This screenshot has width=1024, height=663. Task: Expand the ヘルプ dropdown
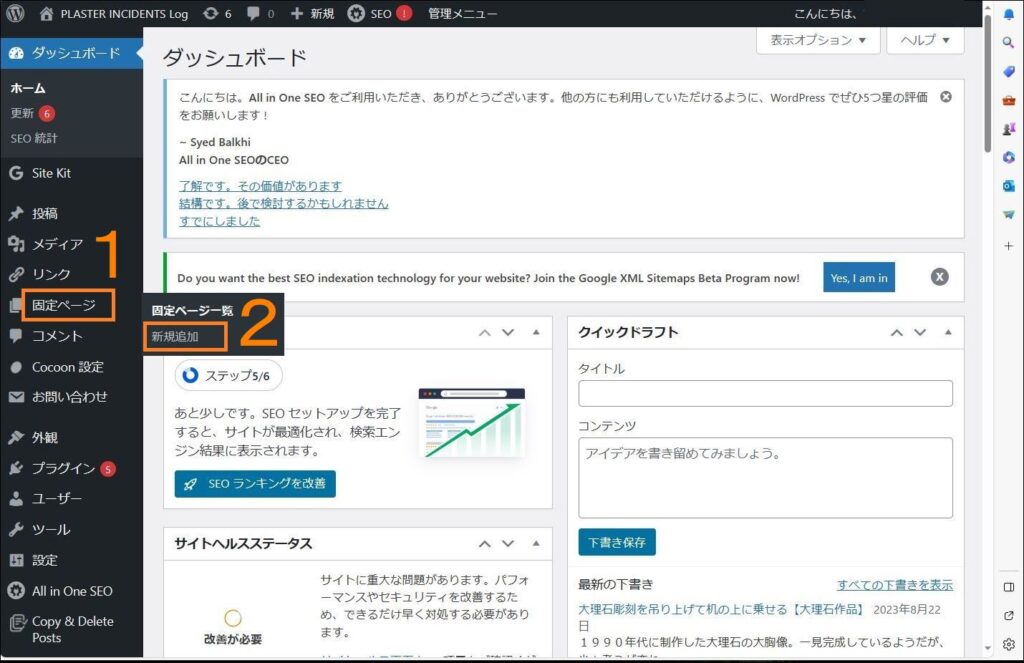click(x=925, y=40)
